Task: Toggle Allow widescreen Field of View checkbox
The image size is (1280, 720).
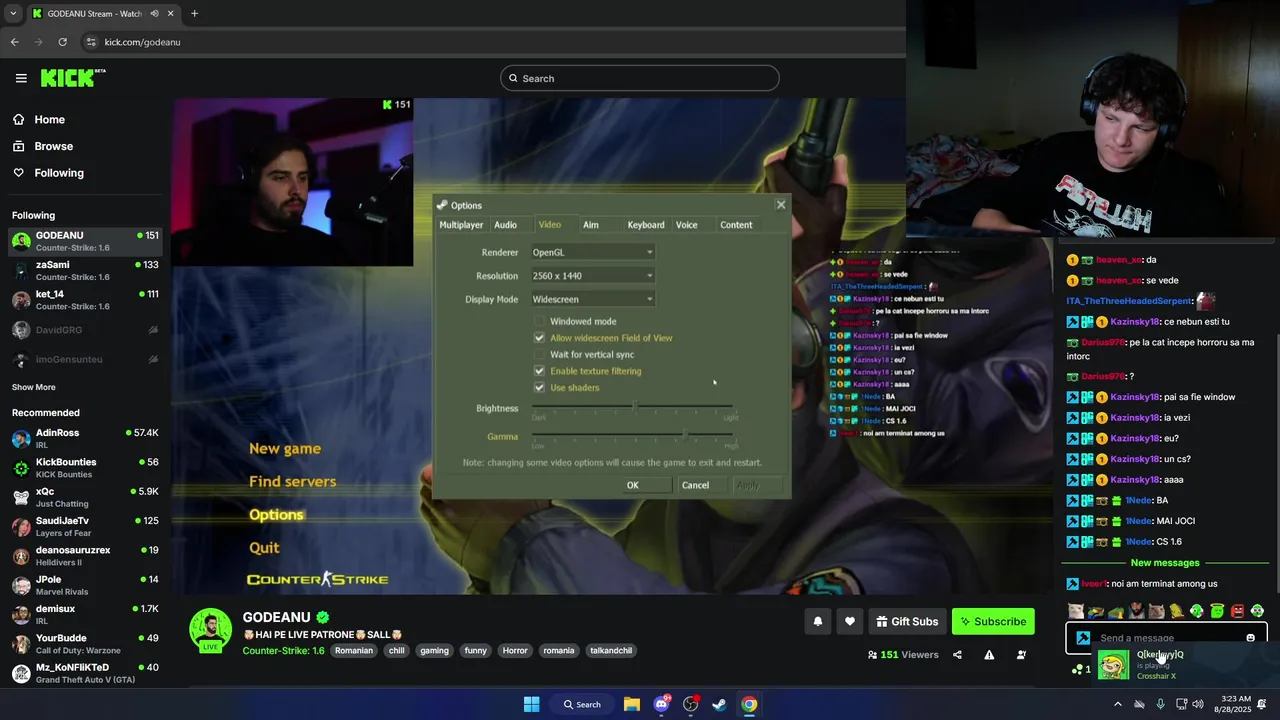Action: pos(539,338)
